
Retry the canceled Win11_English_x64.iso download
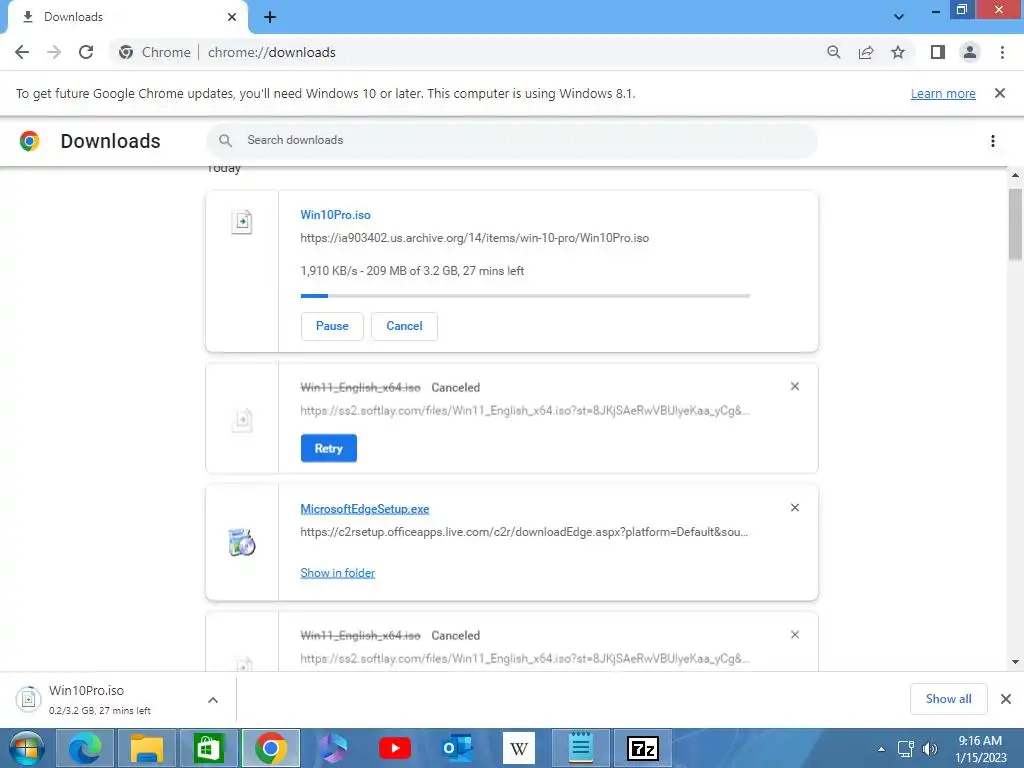pos(328,448)
